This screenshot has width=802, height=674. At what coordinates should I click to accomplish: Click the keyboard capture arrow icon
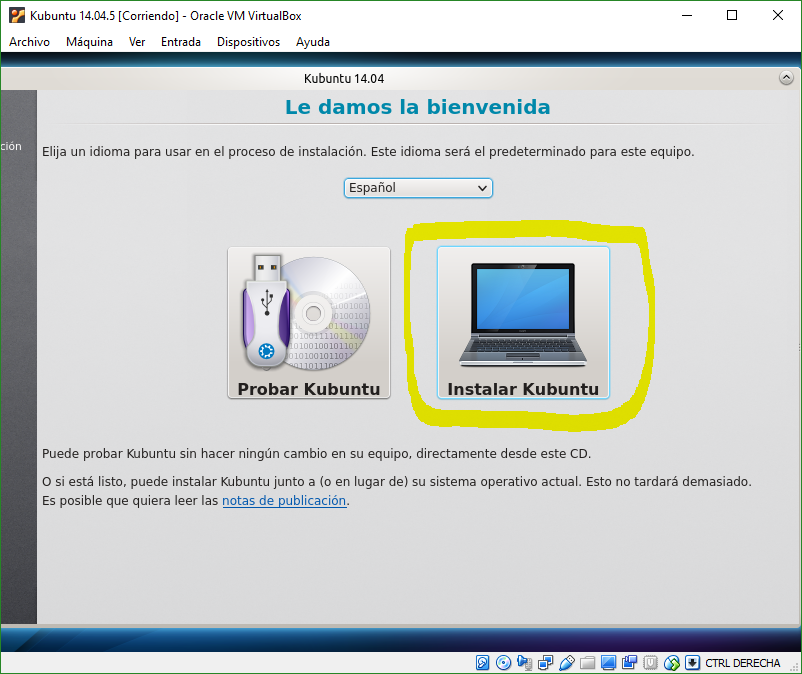(x=692, y=663)
